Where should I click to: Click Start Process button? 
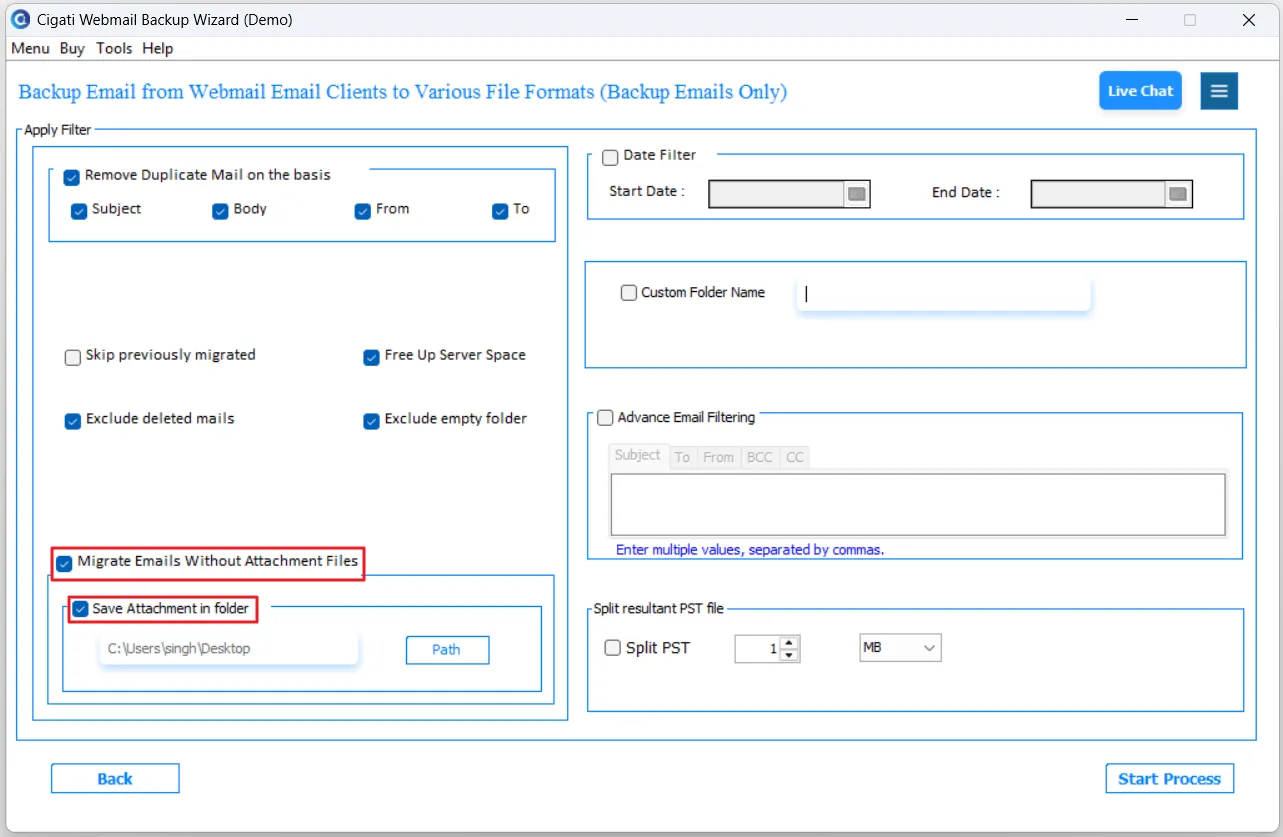[1170, 779]
